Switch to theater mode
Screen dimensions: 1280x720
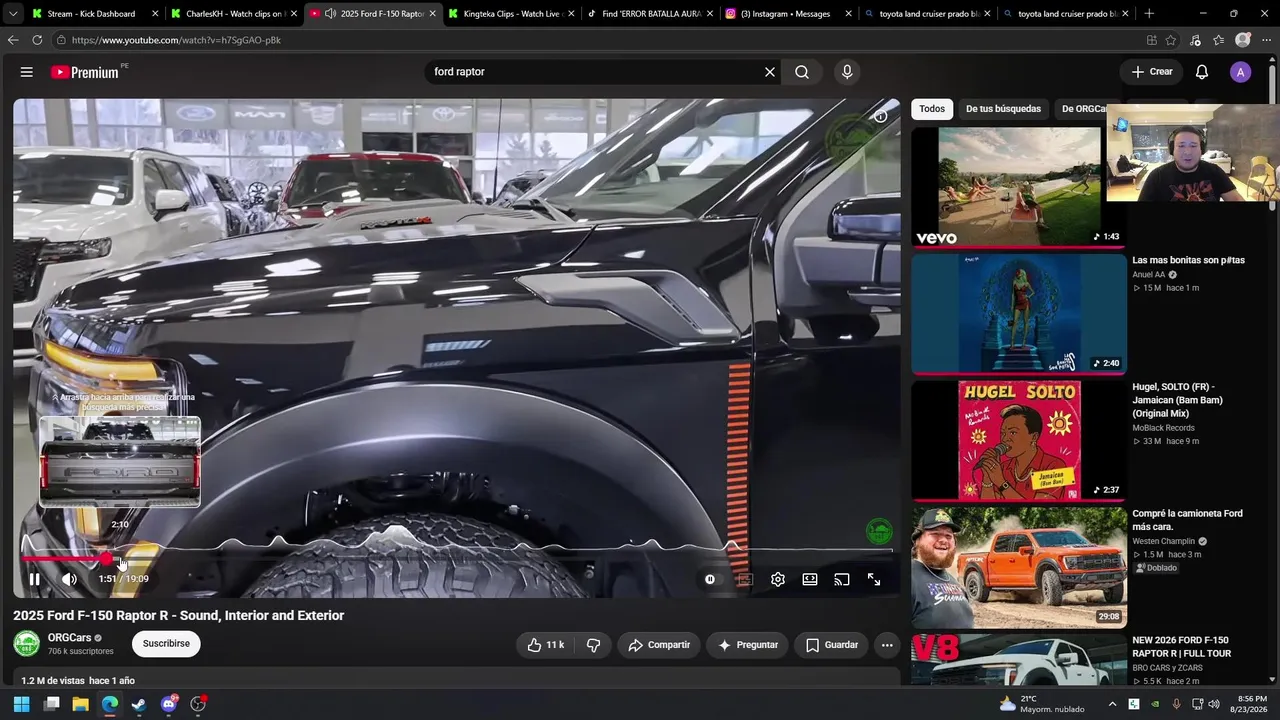click(810, 579)
